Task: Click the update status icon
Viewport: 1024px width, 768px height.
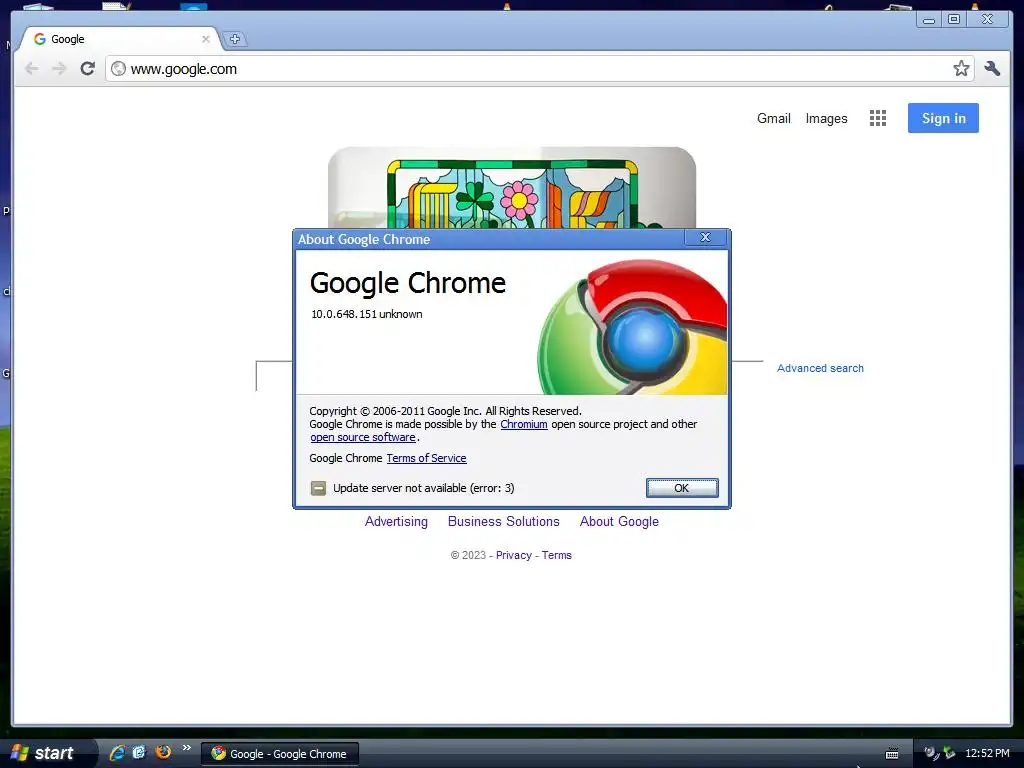Action: (x=318, y=488)
